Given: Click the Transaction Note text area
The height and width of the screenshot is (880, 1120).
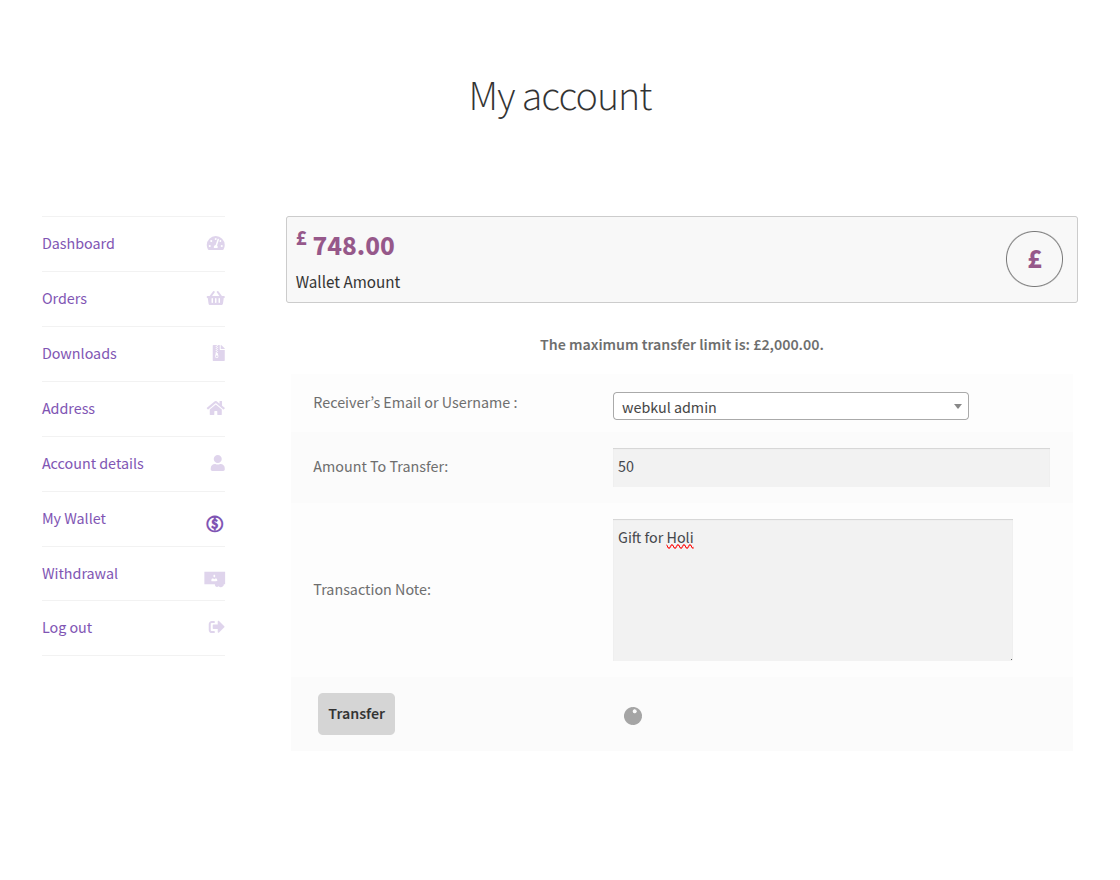Looking at the screenshot, I should [812, 589].
